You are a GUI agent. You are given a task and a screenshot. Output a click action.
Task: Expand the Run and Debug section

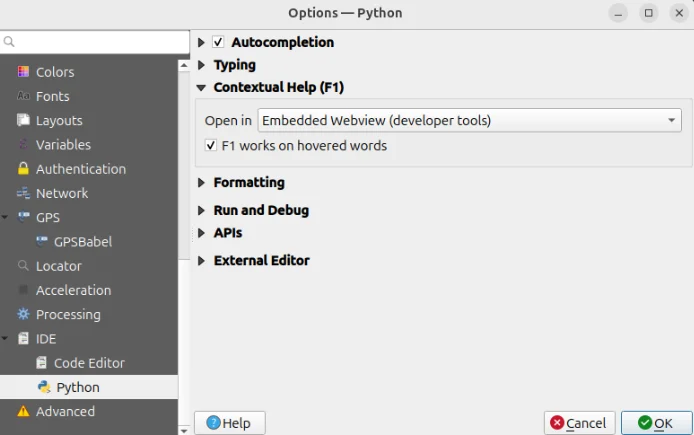tap(202, 211)
